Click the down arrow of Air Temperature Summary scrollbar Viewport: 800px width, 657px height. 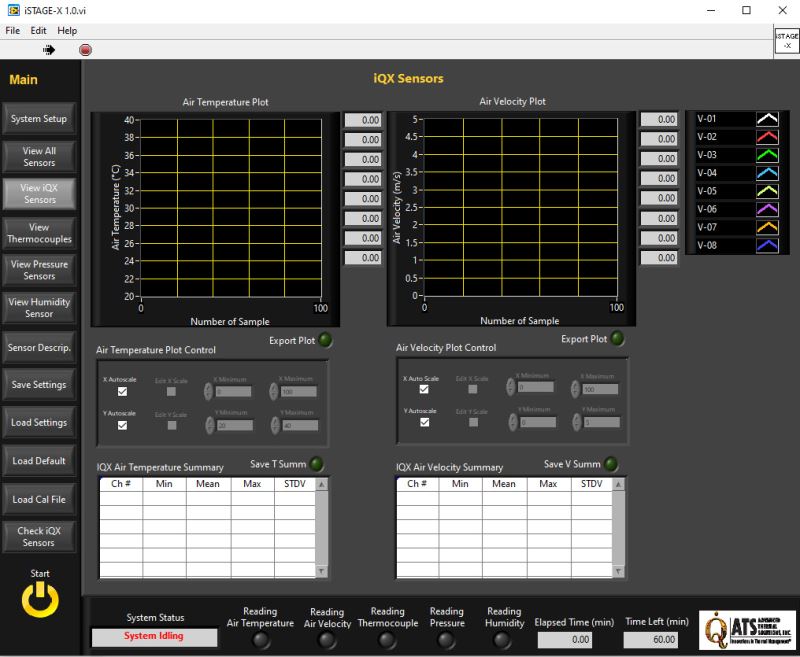[322, 571]
